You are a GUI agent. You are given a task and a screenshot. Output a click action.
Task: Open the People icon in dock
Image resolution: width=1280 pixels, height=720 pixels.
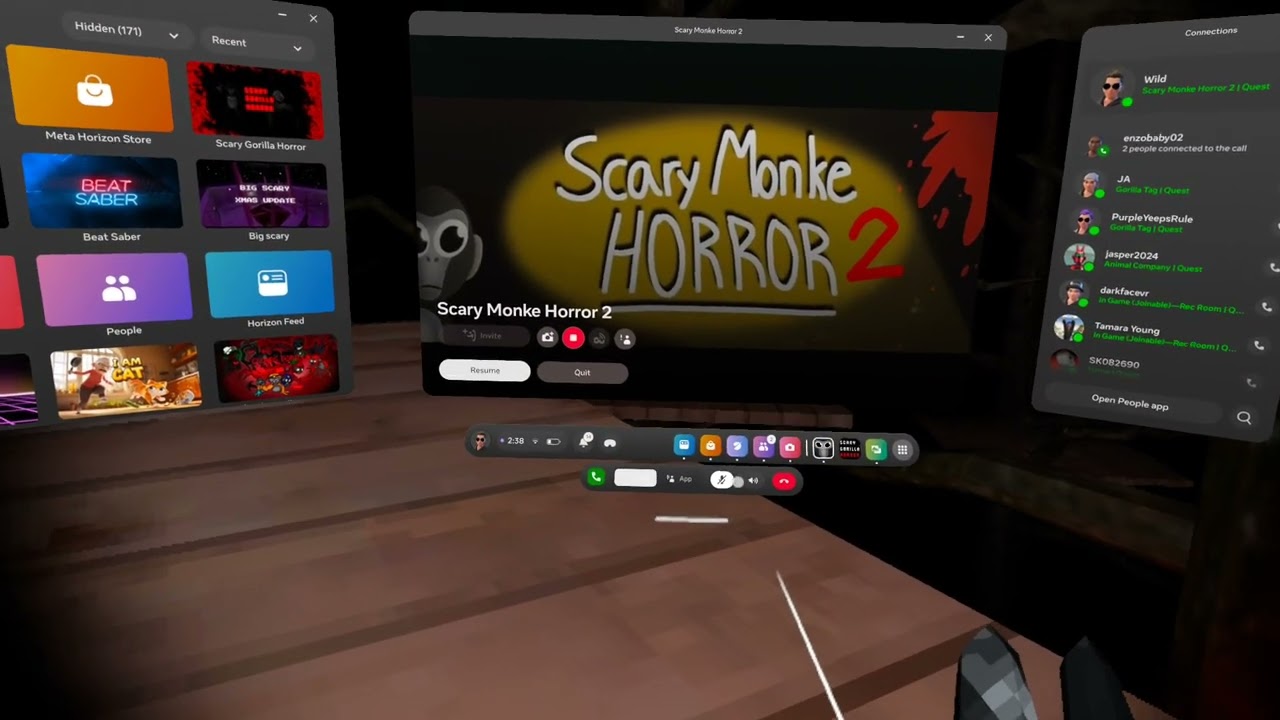coord(763,447)
